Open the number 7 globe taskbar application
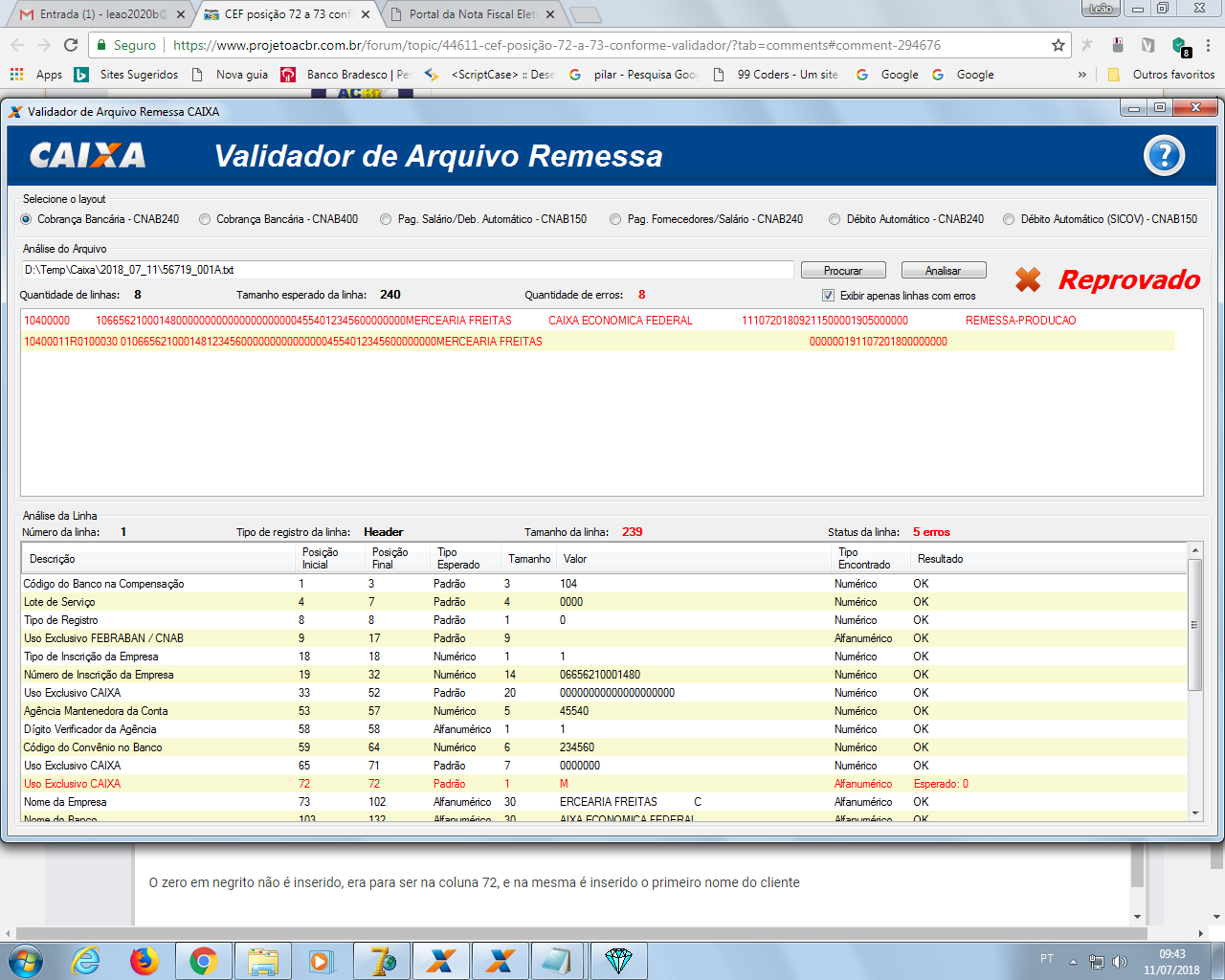 tap(382, 960)
